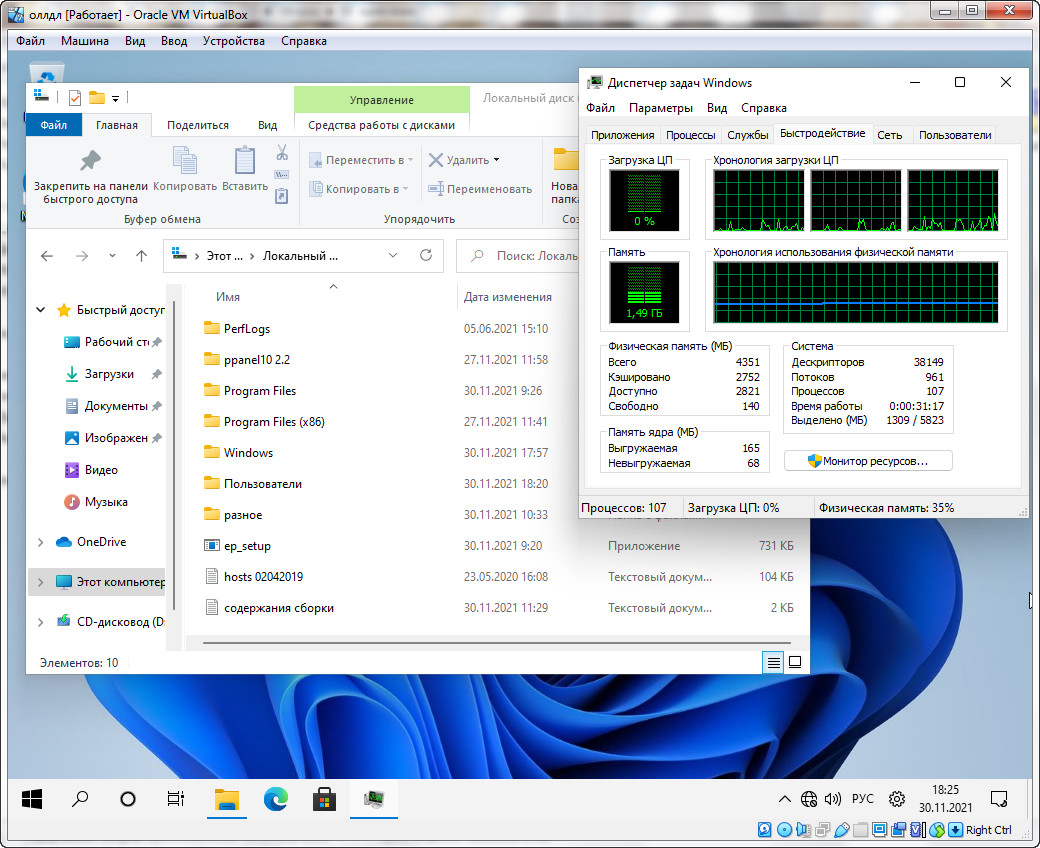Open Microsoft Store from taskbar
This screenshot has width=1040, height=848.
tap(324, 799)
